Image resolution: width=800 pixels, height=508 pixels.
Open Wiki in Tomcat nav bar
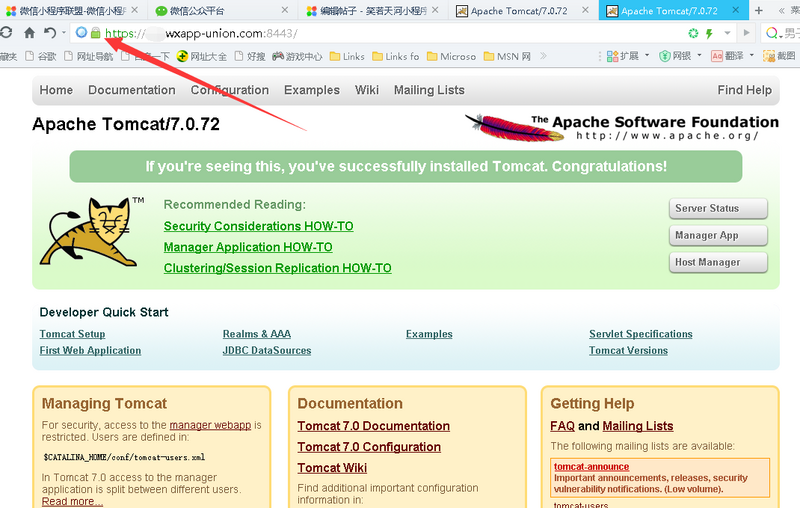[x=367, y=90]
